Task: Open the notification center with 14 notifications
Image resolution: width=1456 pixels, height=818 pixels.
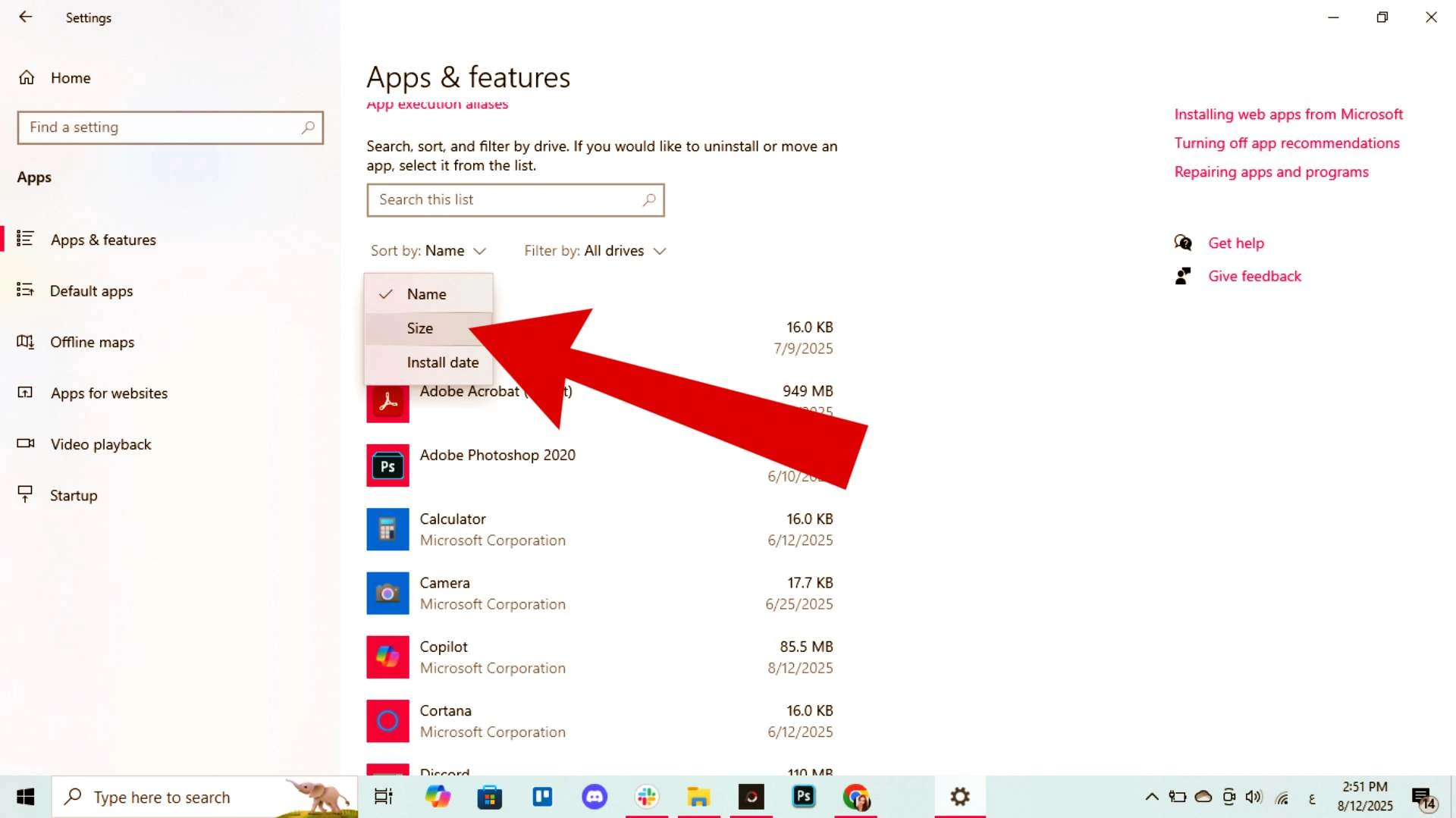Action: (1423, 798)
